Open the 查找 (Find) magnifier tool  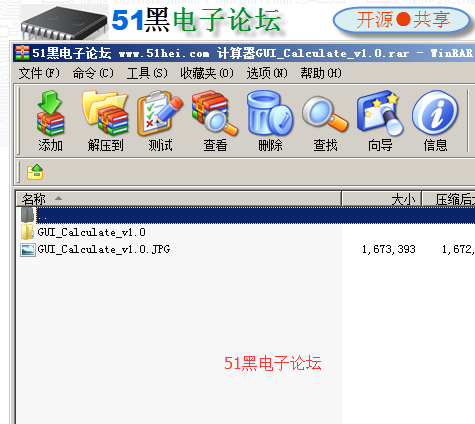325,121
